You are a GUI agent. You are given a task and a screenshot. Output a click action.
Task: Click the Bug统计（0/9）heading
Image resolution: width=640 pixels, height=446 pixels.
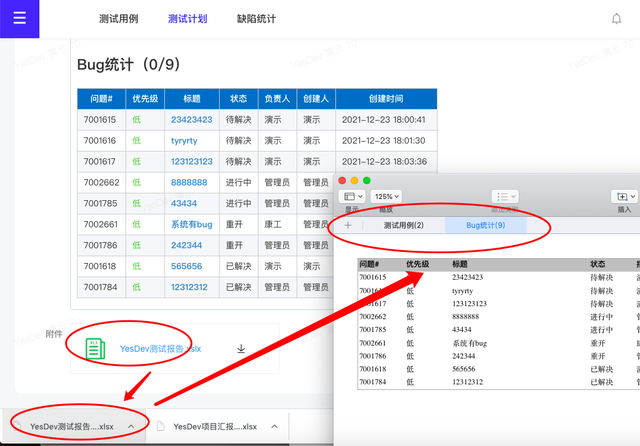point(129,64)
